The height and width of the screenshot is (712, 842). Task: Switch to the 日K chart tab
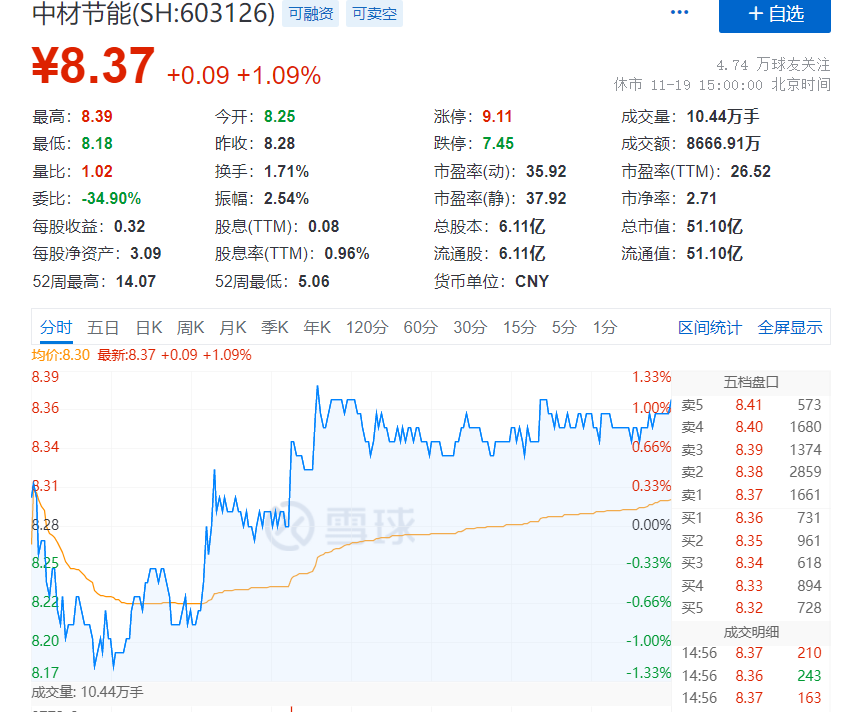point(149,327)
